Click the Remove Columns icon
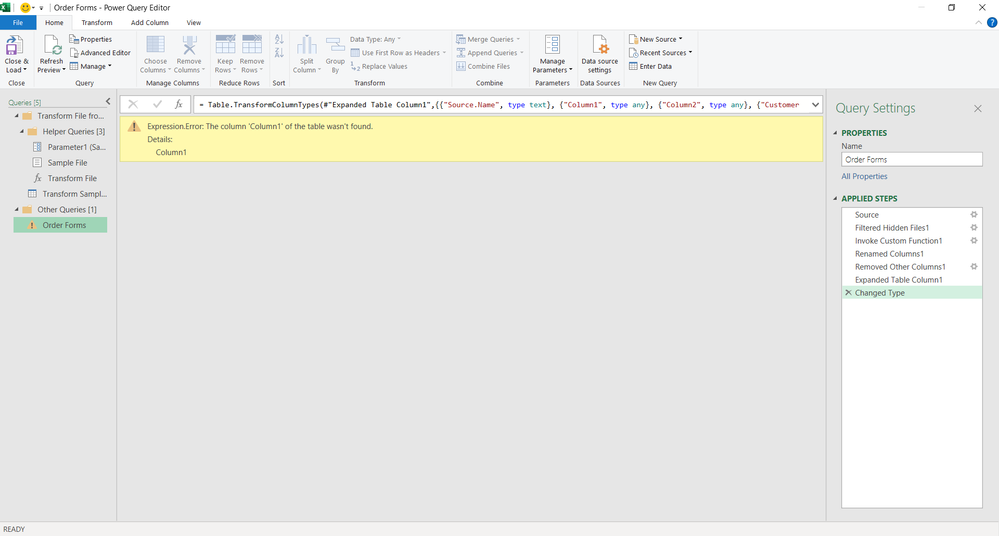Viewport: 999px width, 536px height. click(189, 46)
